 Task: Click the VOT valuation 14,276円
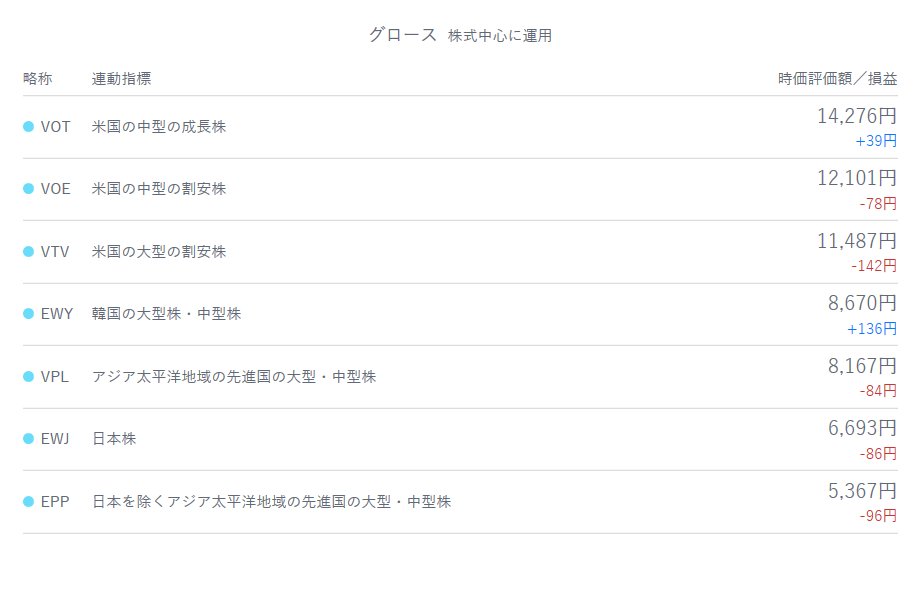tap(856, 116)
